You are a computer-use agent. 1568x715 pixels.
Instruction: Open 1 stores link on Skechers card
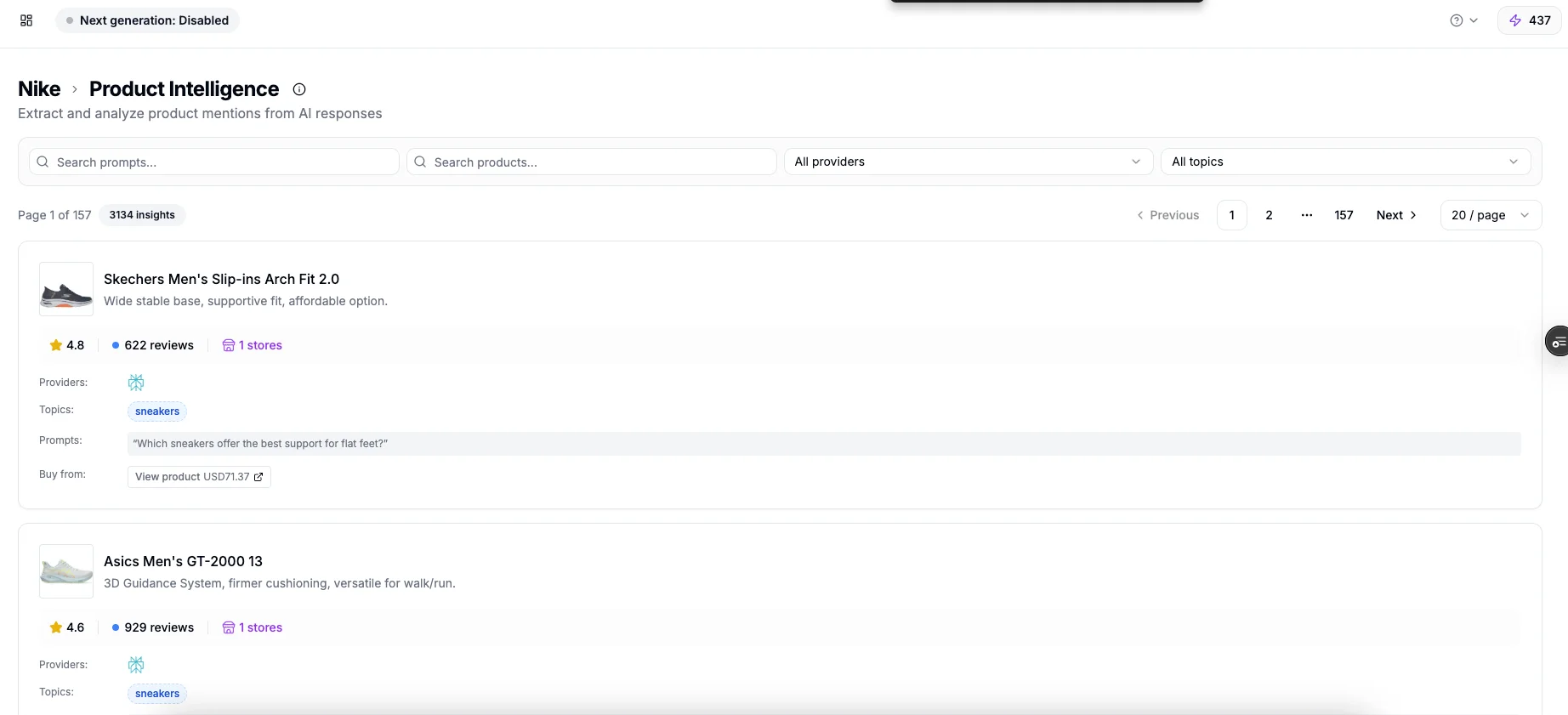[253, 345]
